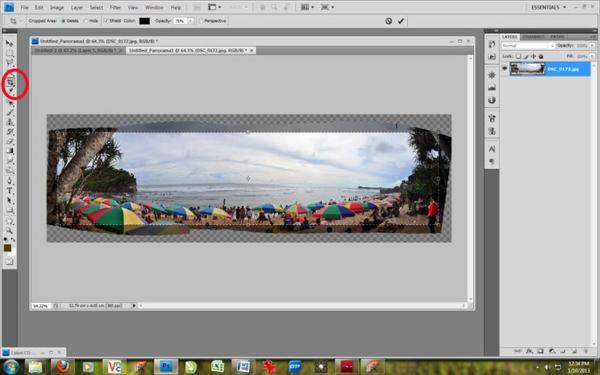Select the Horizontal Type tool
This screenshot has height=375, width=600.
click(10, 191)
